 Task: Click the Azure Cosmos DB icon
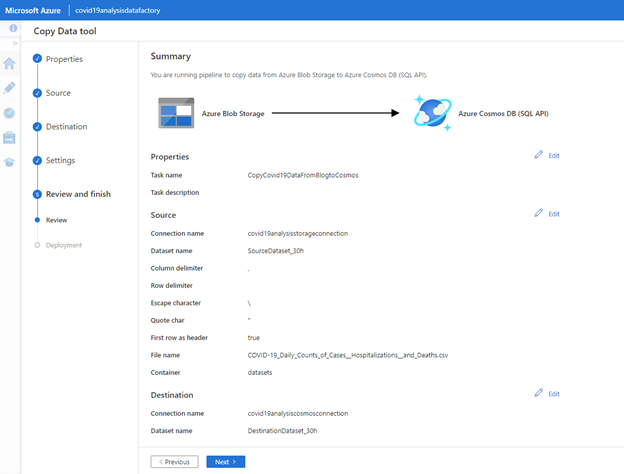(x=433, y=113)
